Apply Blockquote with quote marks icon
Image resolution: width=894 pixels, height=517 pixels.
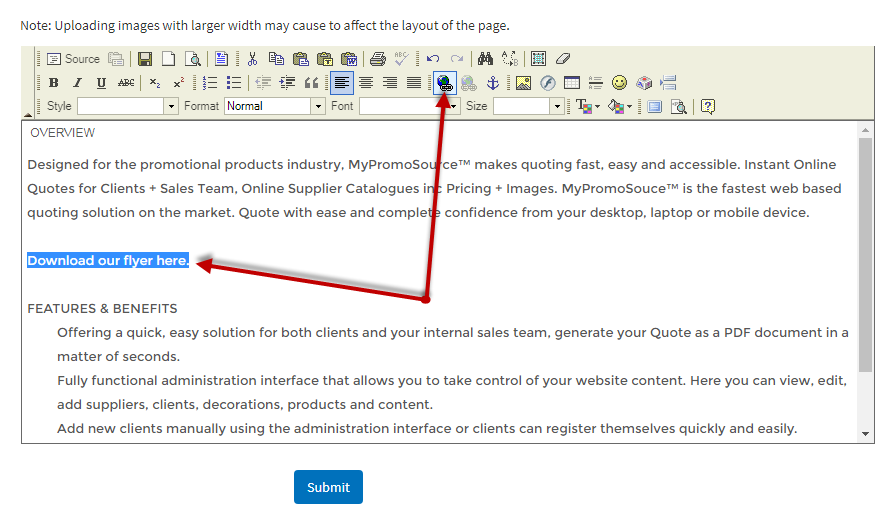pos(311,83)
